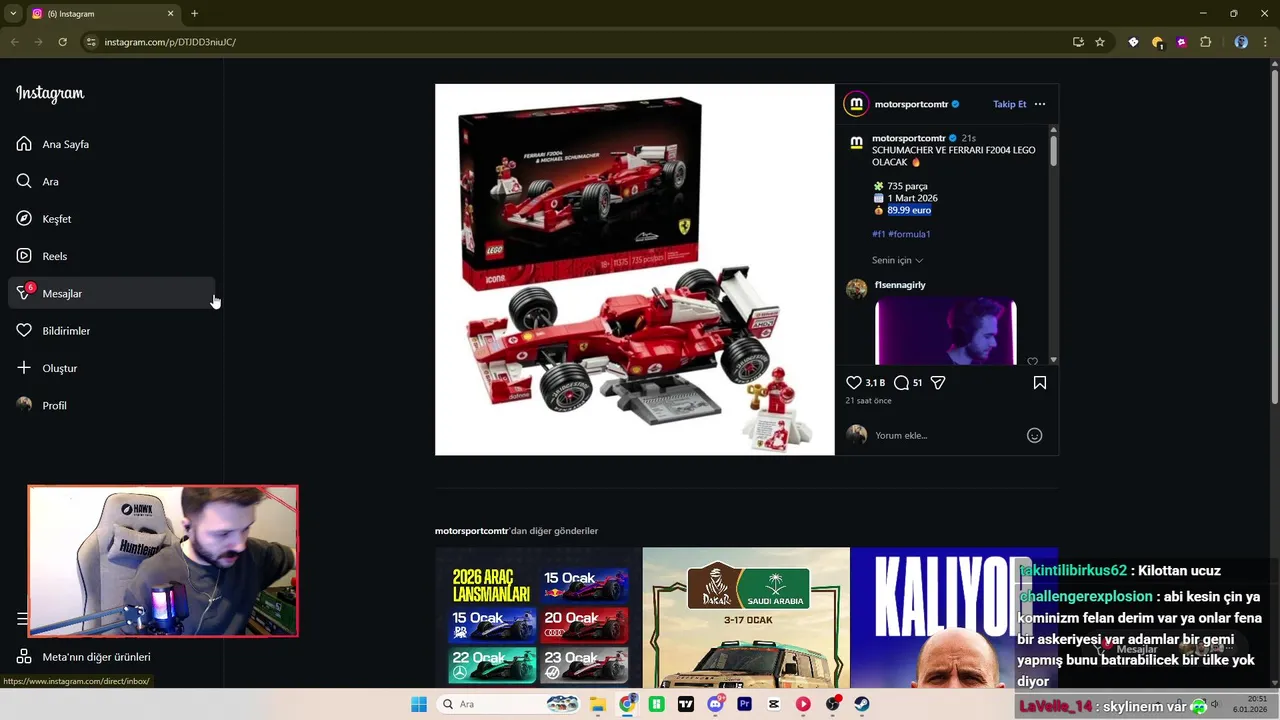
Task: Open the Dakar Saudi Arabia post
Action: tap(746, 617)
